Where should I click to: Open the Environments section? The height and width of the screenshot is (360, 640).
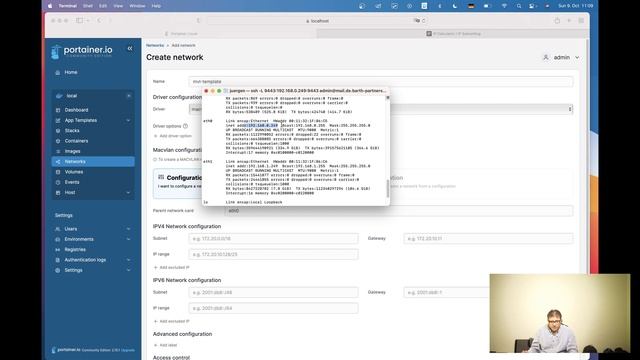79,239
